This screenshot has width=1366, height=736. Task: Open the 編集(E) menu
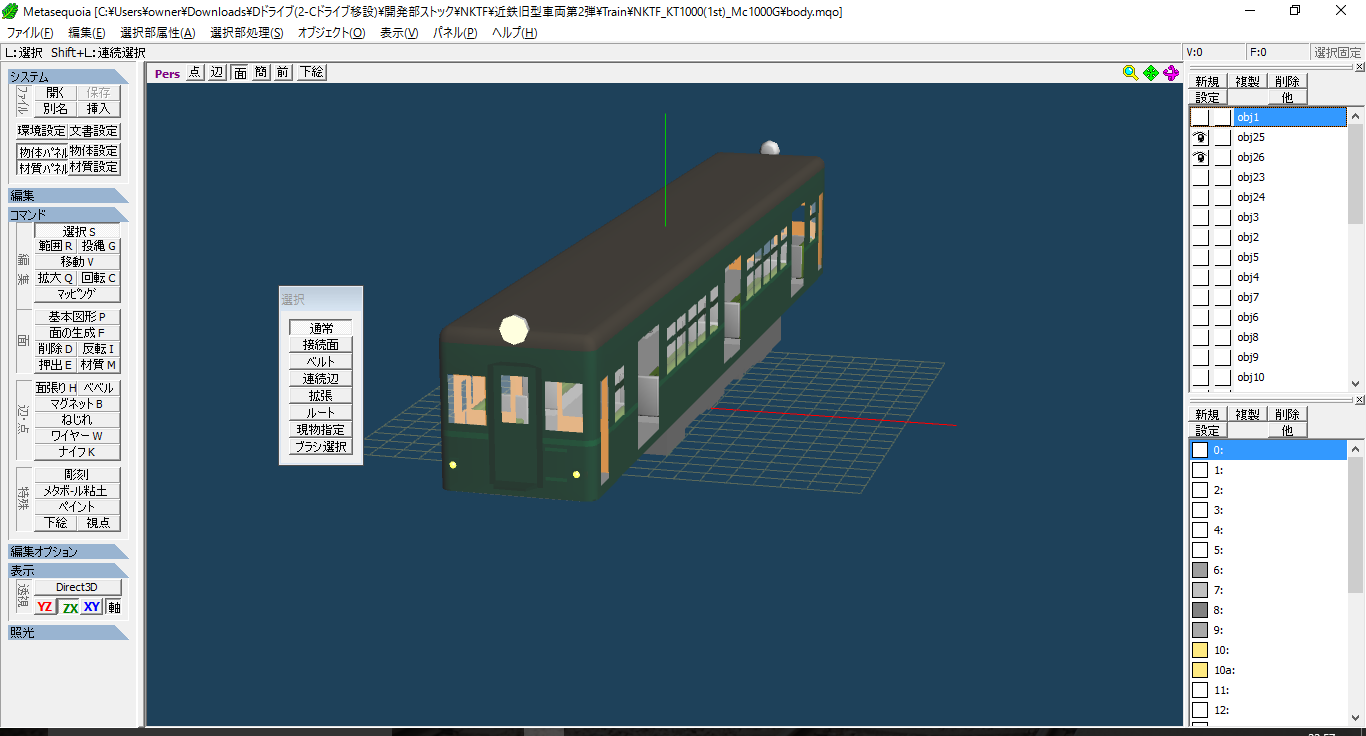click(x=86, y=33)
